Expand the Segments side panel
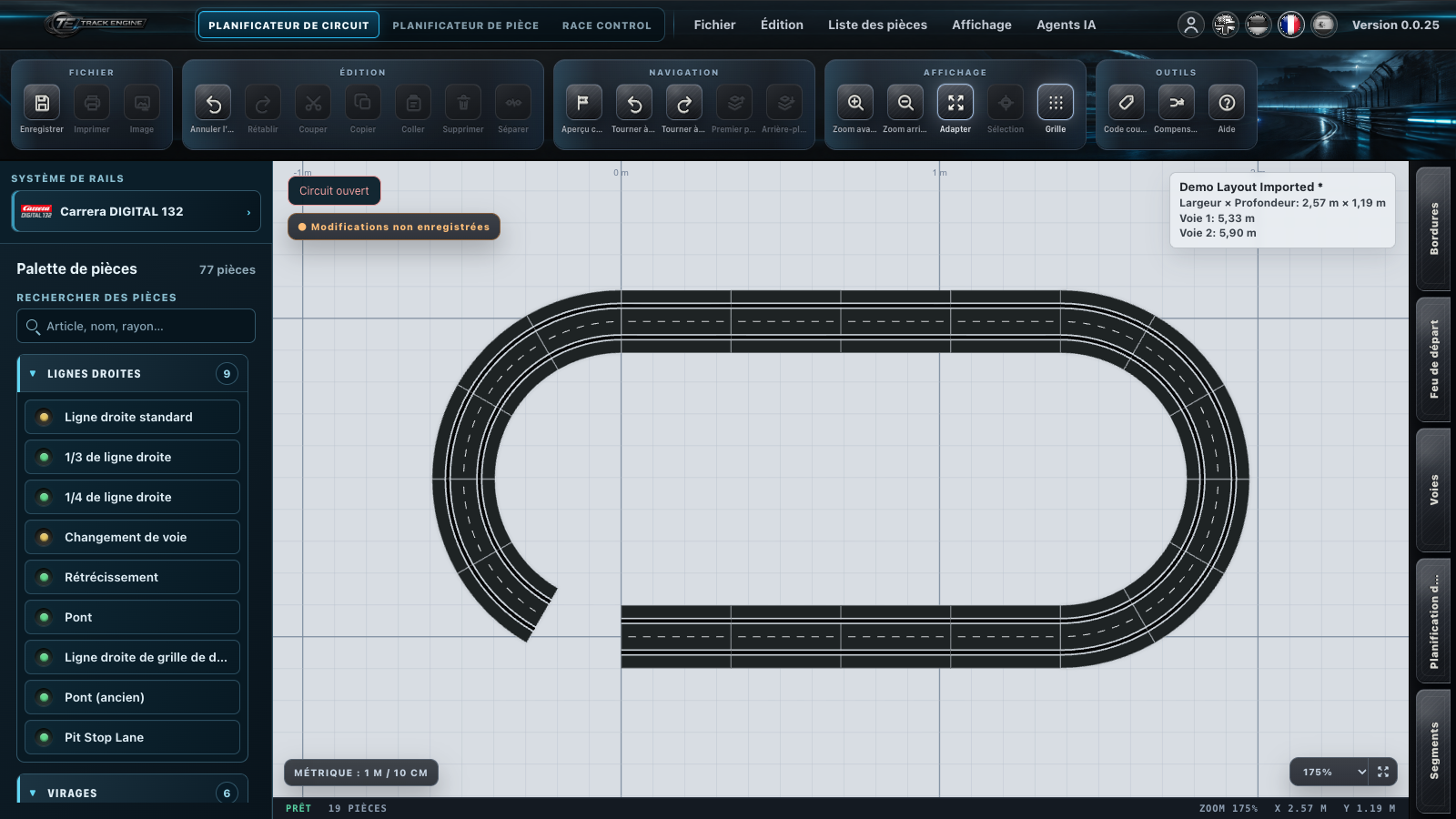The image size is (1456, 819). [x=1434, y=751]
